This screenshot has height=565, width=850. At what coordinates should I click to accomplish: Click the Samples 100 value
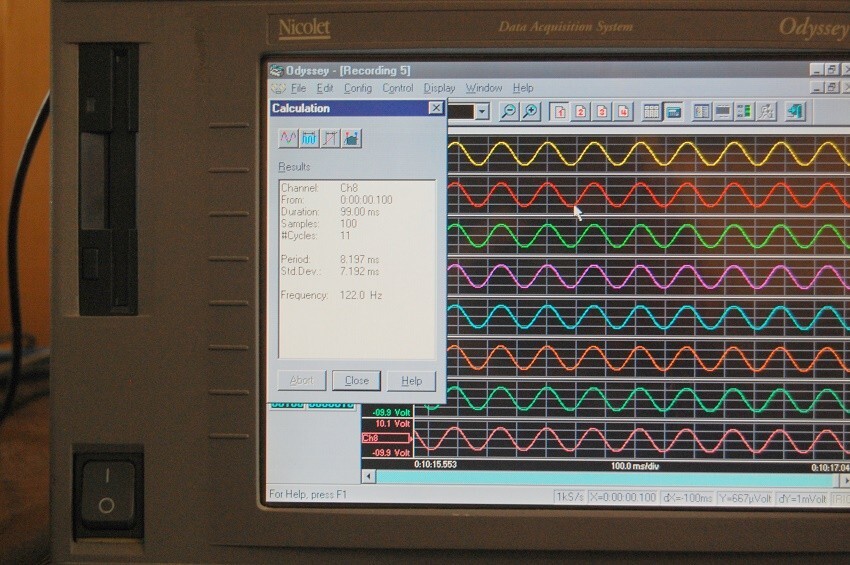[349, 224]
